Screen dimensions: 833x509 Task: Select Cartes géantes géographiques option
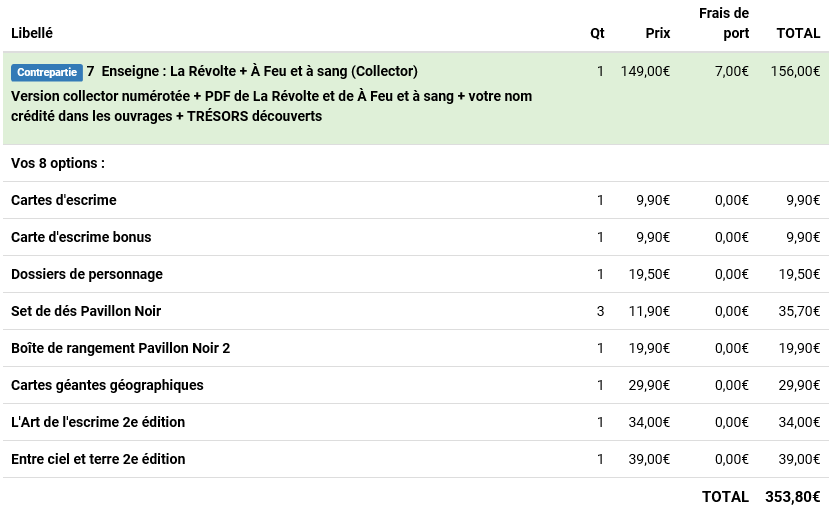107,385
